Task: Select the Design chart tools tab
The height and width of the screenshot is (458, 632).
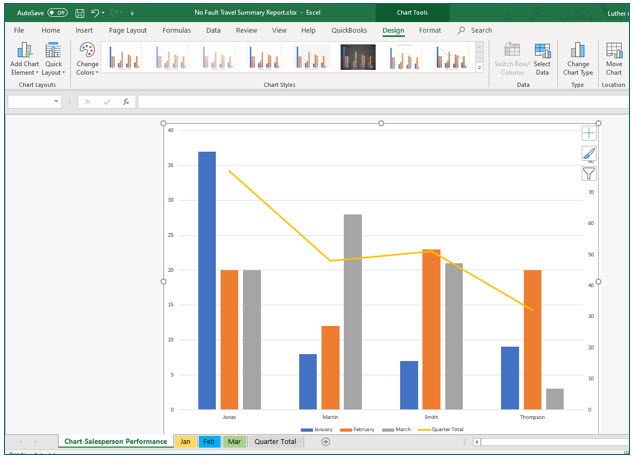Action: [x=393, y=30]
